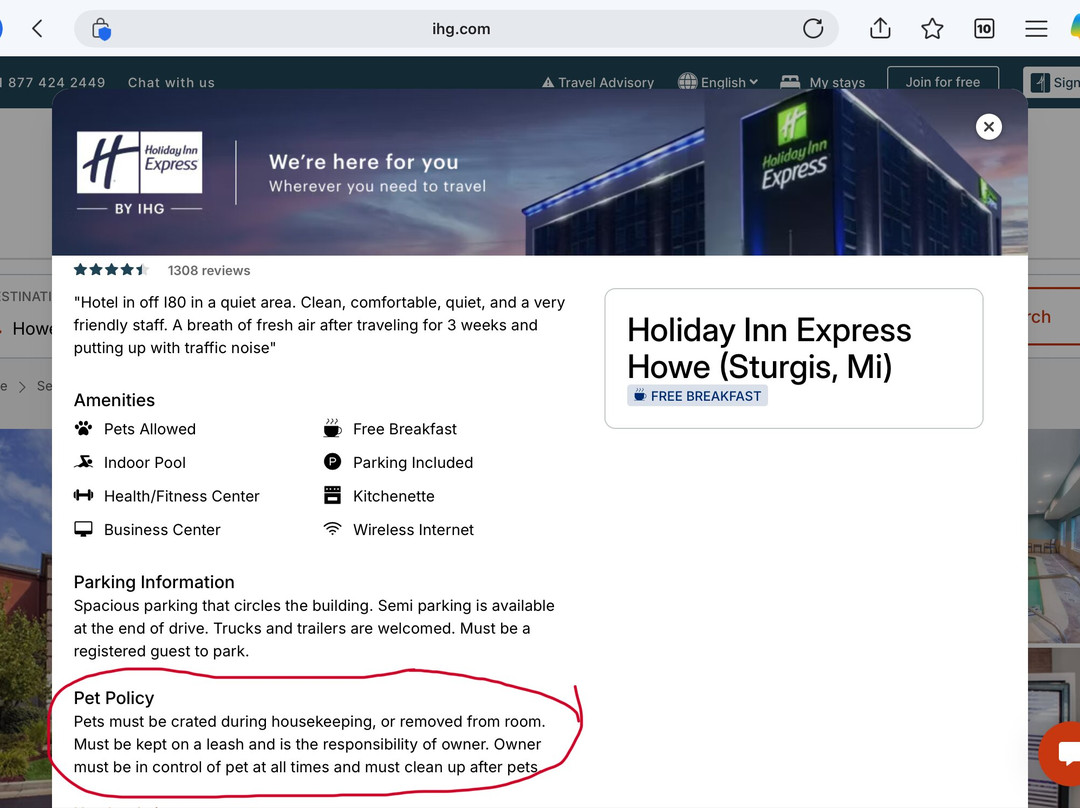Go back using the browser back arrow
This screenshot has width=1080, height=808.
(37, 29)
